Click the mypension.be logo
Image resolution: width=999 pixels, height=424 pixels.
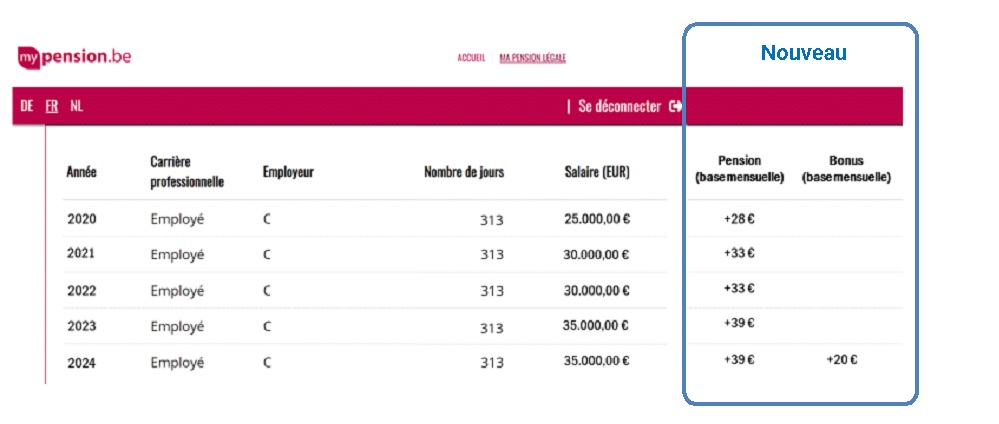(x=74, y=57)
